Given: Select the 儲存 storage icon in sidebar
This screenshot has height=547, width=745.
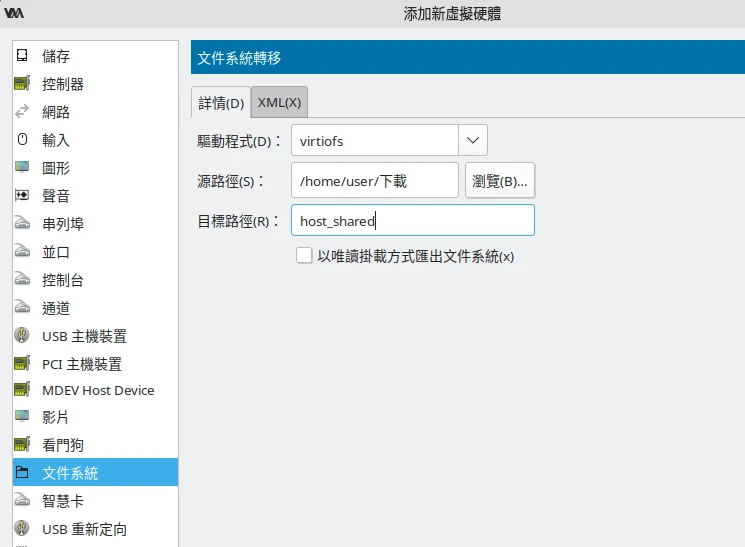Looking at the screenshot, I should (x=22, y=56).
